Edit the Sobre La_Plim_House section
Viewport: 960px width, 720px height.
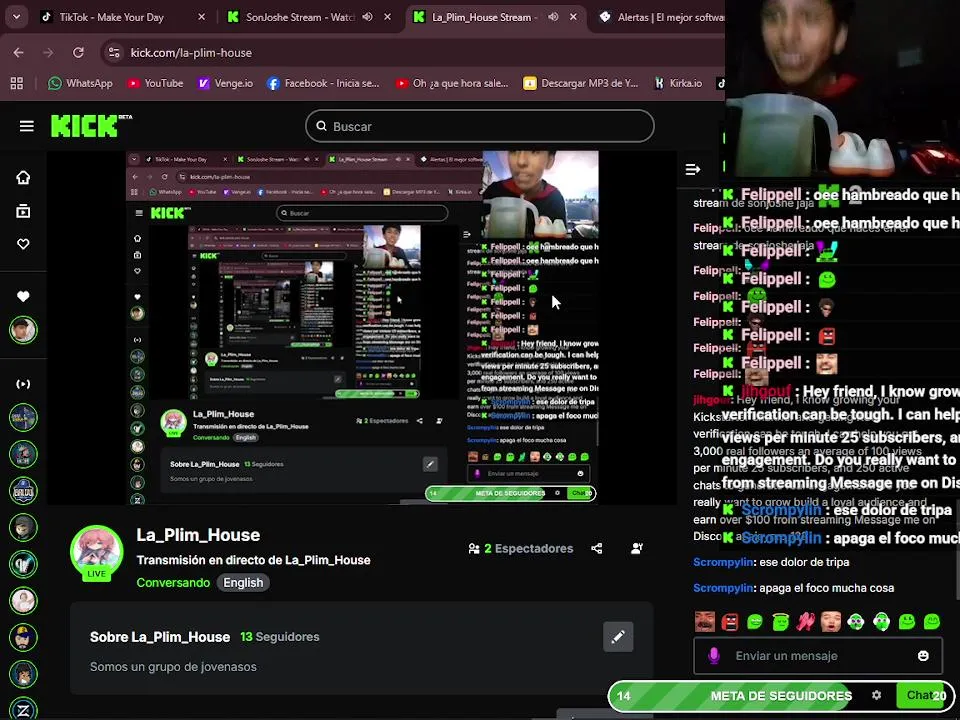(x=618, y=637)
